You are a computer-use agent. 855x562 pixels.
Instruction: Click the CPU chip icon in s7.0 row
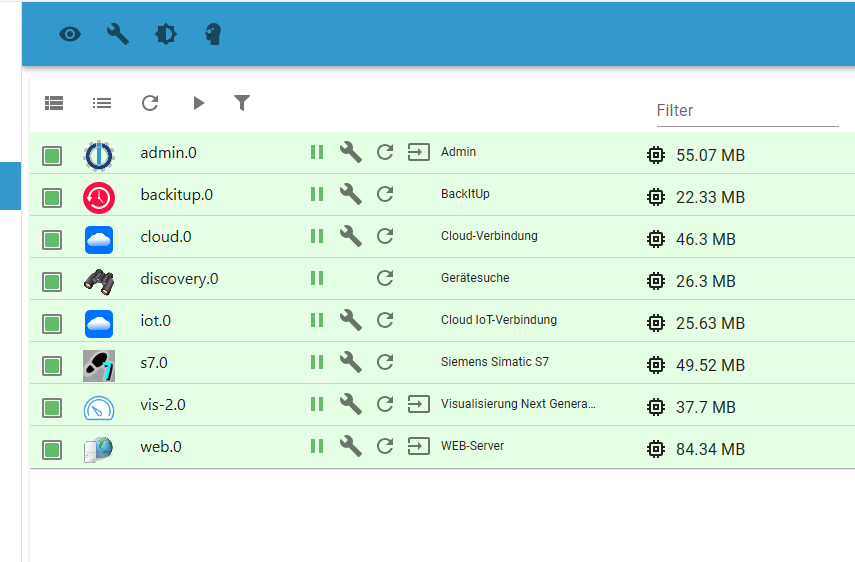click(x=656, y=365)
